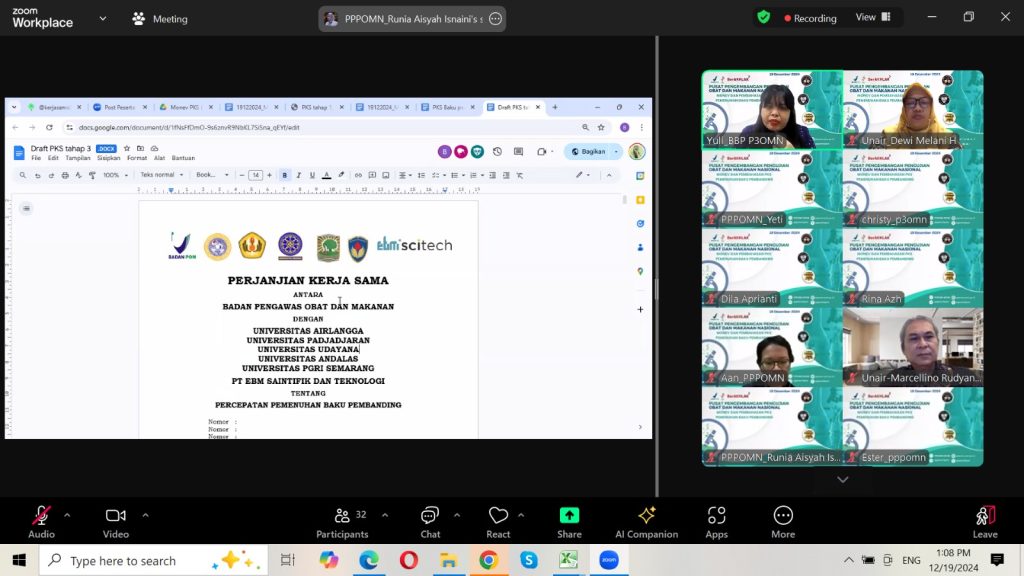
Task: Click the green encryption shield icon
Action: click(763, 18)
